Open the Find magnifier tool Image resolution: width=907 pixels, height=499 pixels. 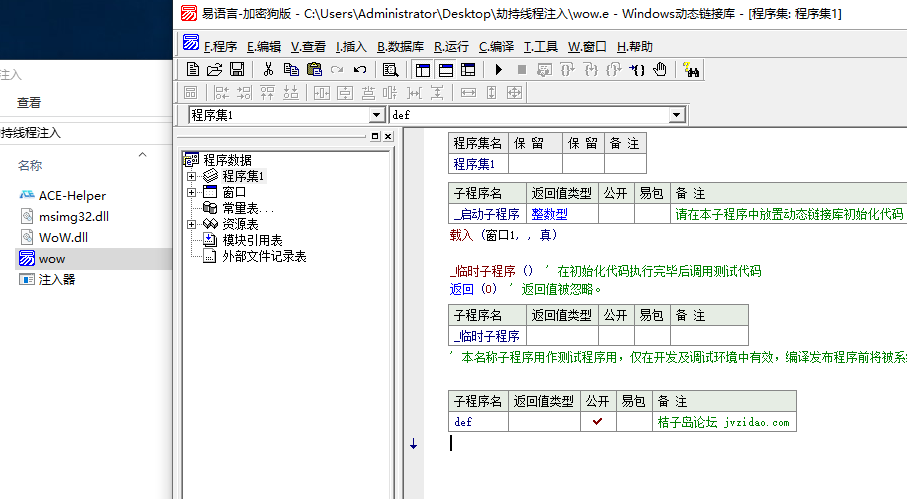[x=390, y=70]
